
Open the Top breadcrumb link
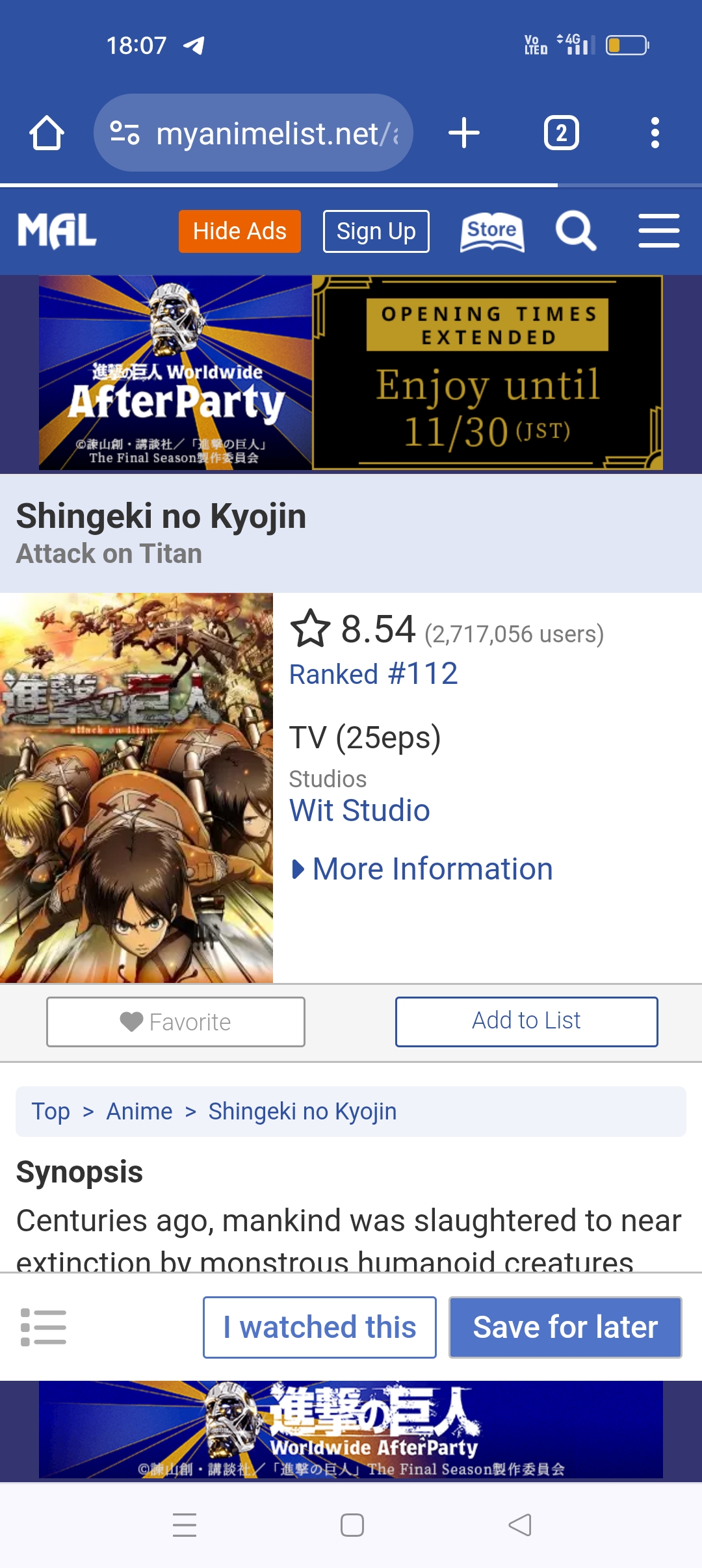[51, 1112]
